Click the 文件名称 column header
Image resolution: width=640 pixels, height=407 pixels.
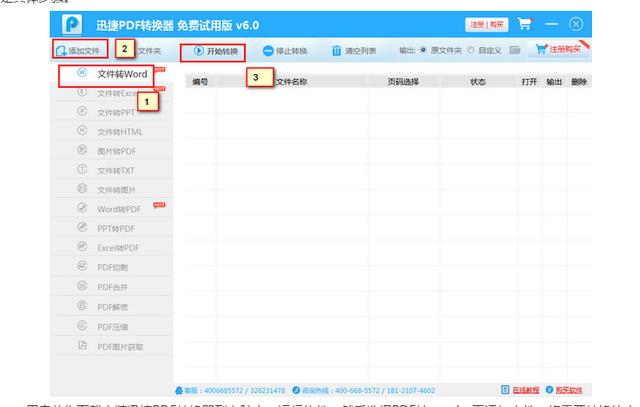click(291, 82)
